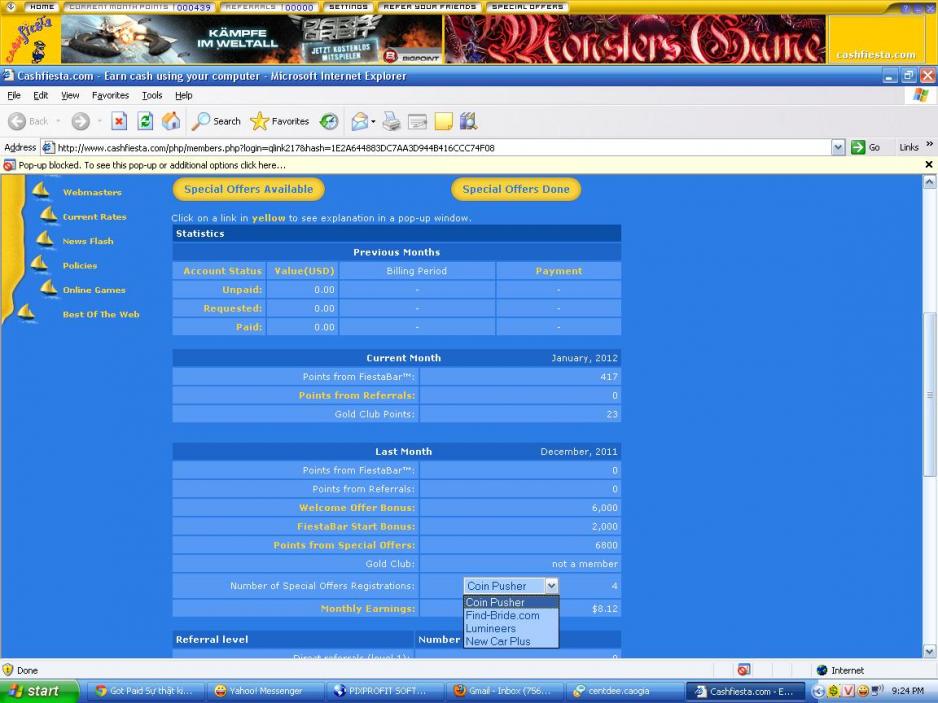Click the Account Status yellow link
Viewport: 938px width, 703px height.
point(223,271)
